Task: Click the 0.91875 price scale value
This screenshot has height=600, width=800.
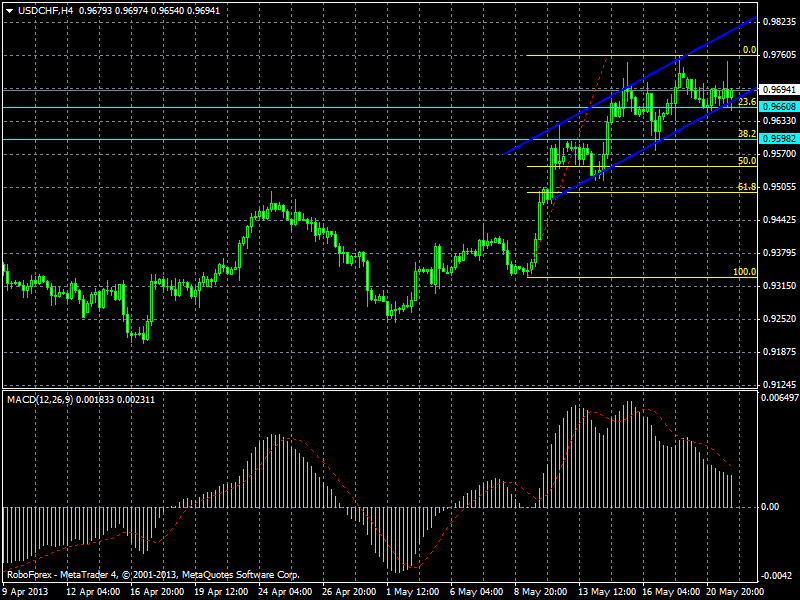Action: tap(780, 352)
